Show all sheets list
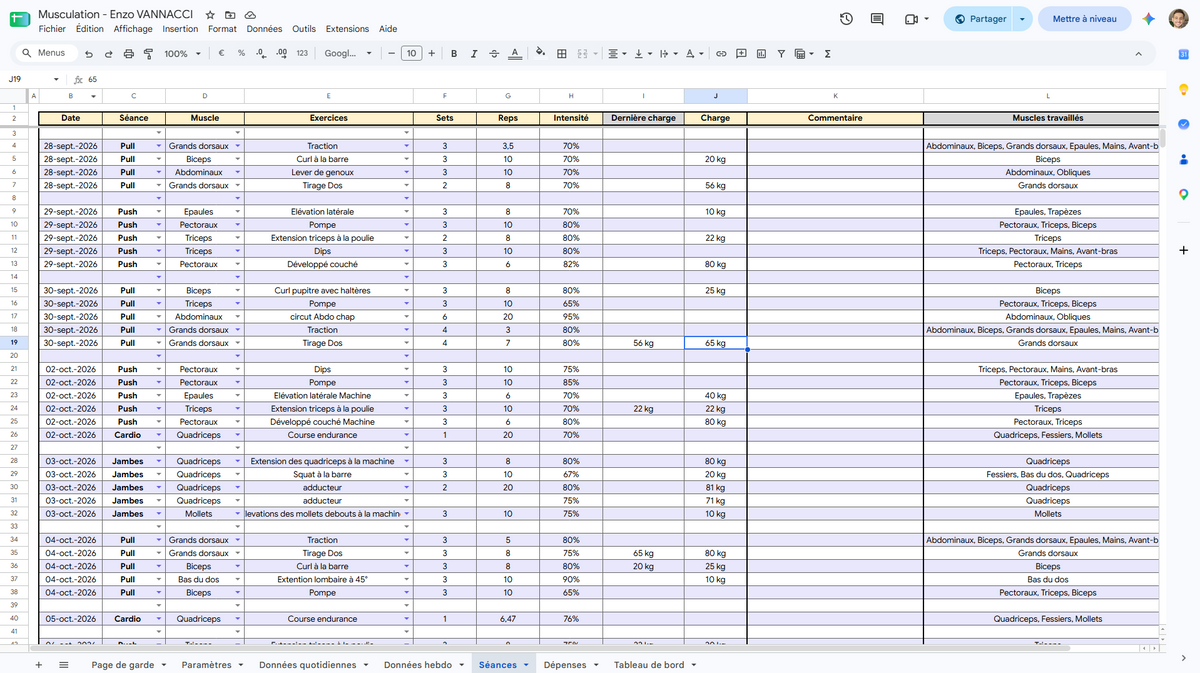The height and width of the screenshot is (673, 1200). [x=63, y=664]
